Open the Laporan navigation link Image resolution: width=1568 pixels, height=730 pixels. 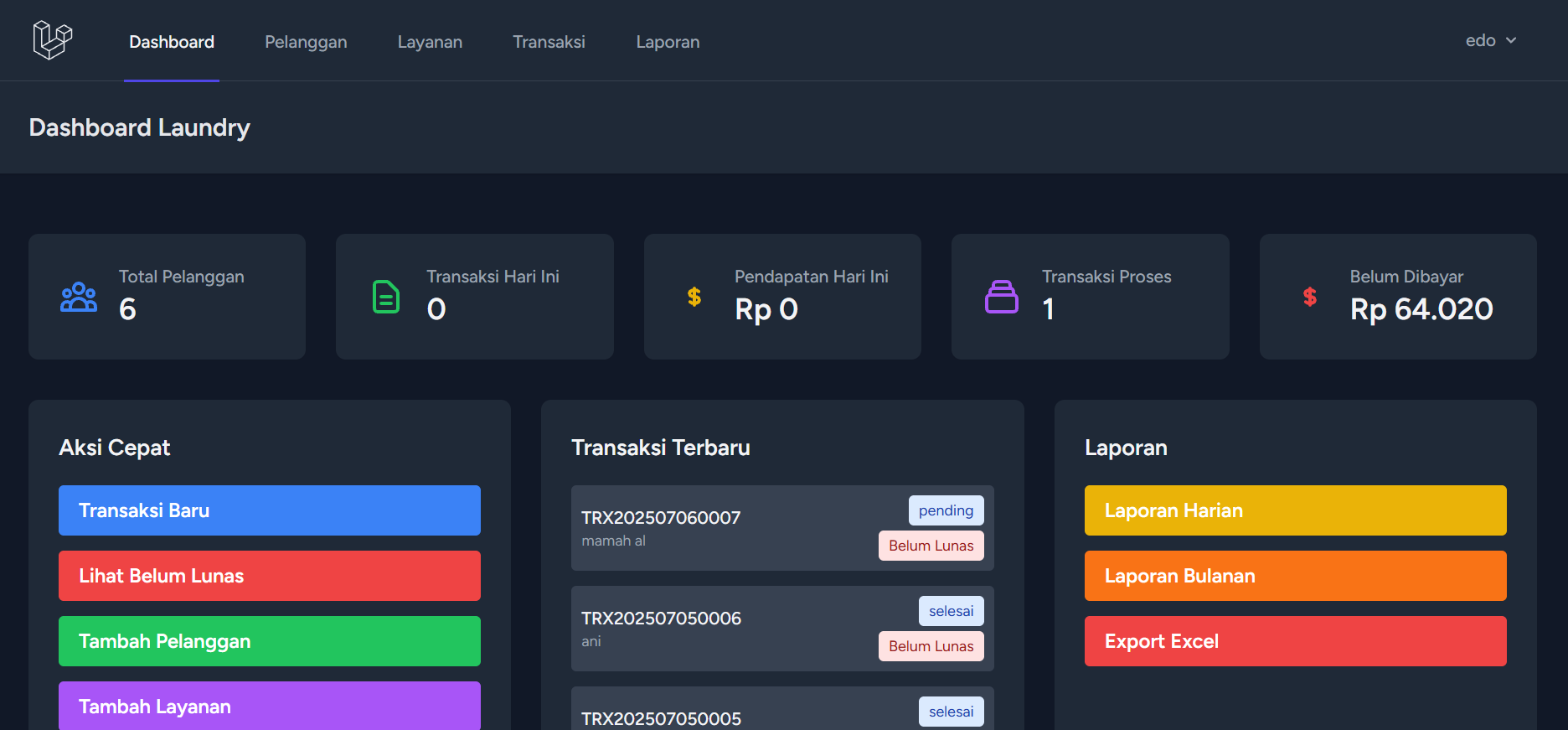coord(668,42)
